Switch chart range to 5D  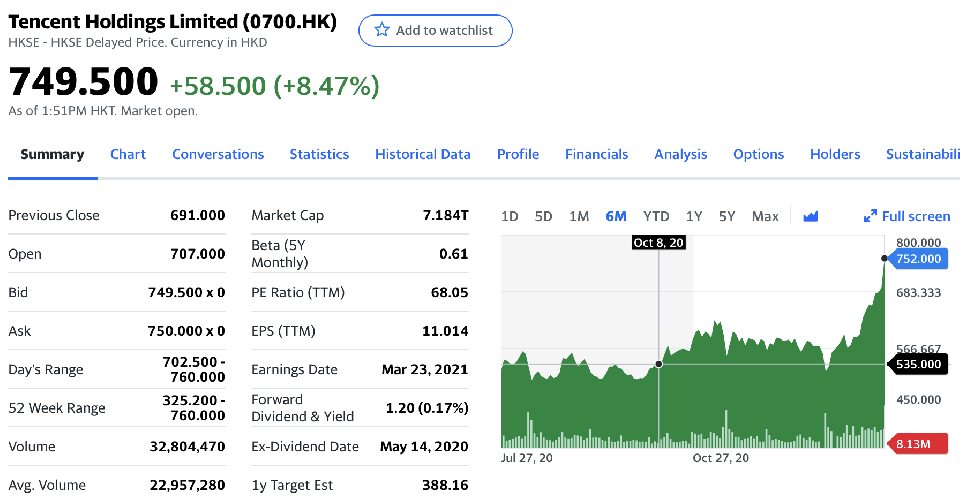click(543, 216)
